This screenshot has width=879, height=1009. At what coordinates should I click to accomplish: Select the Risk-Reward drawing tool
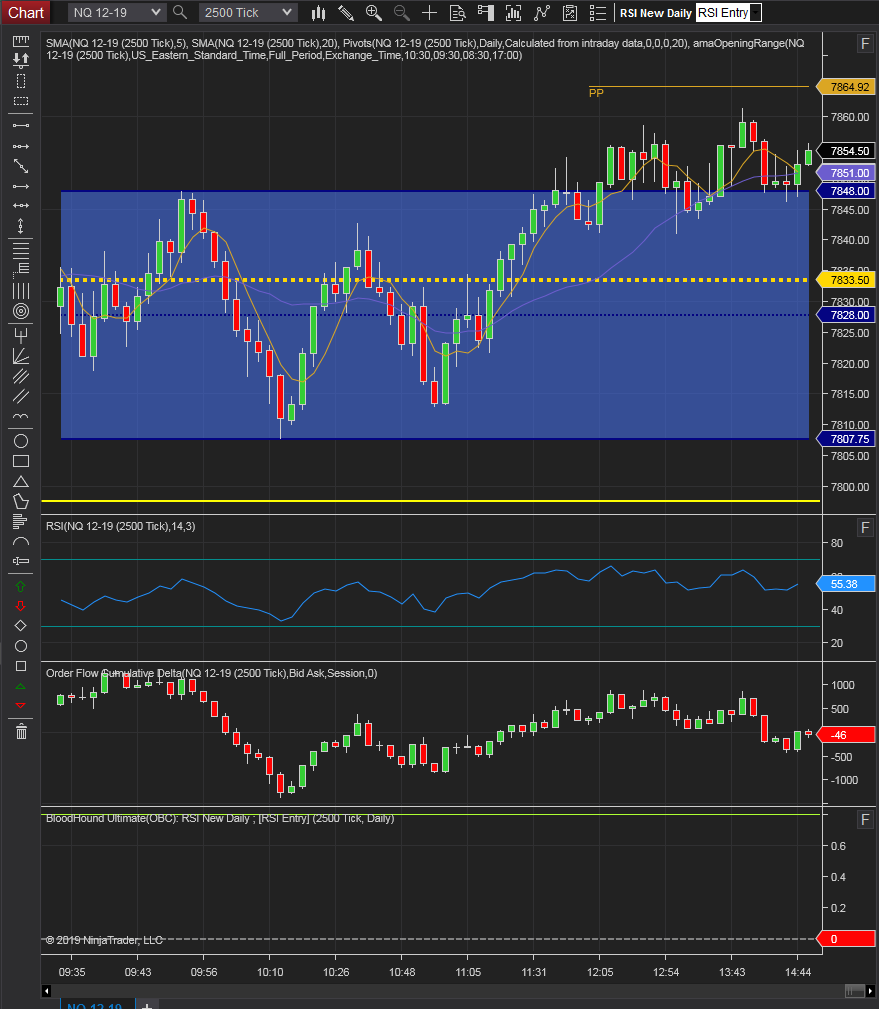coord(21,60)
